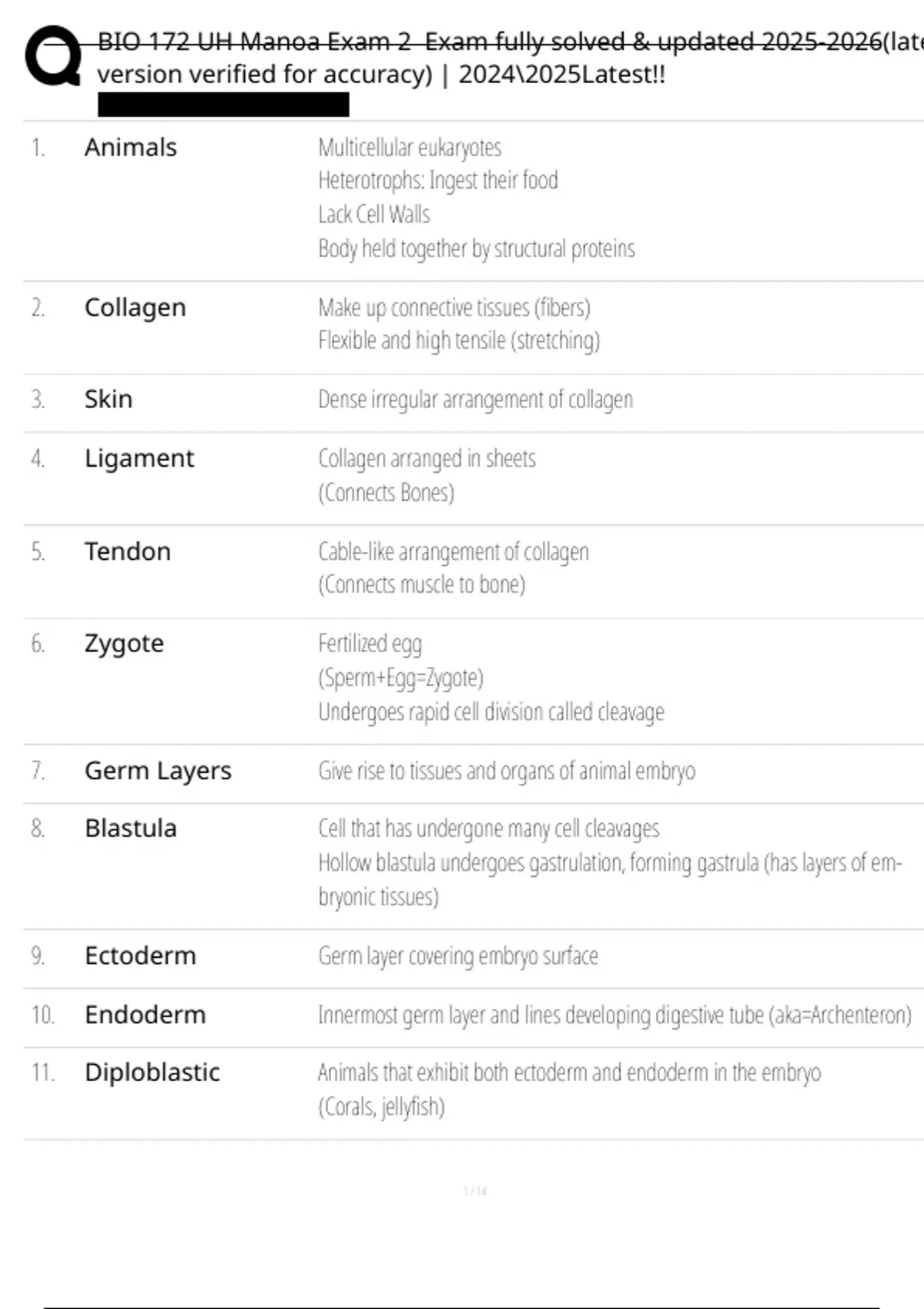924x1309 pixels.
Task: Click the Diploblastic term
Action: [x=152, y=1072]
